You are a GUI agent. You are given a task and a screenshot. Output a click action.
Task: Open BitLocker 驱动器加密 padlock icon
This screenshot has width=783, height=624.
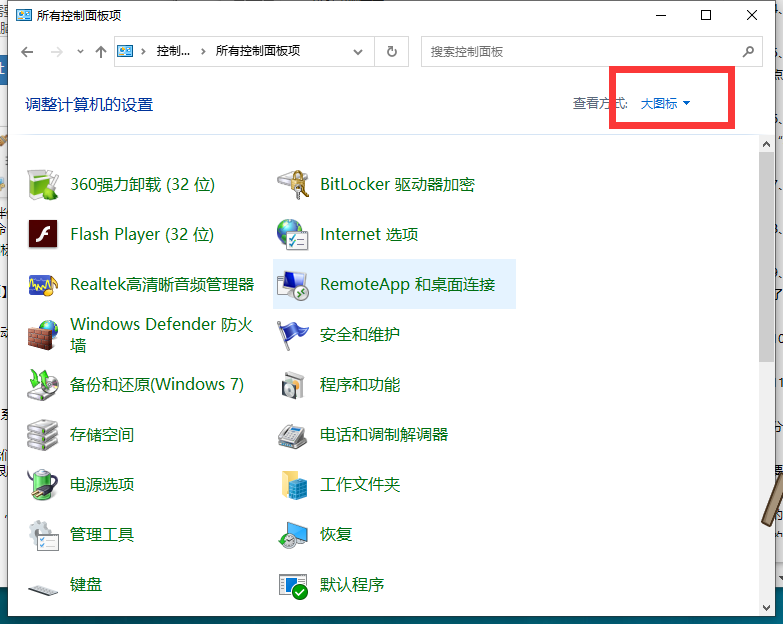pos(293,185)
